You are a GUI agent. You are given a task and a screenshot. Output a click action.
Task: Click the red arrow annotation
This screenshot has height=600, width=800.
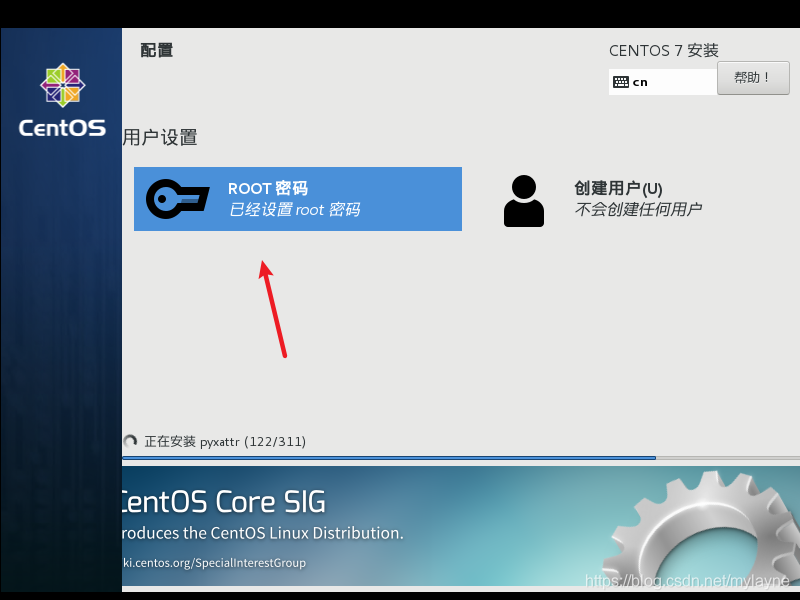(275, 308)
